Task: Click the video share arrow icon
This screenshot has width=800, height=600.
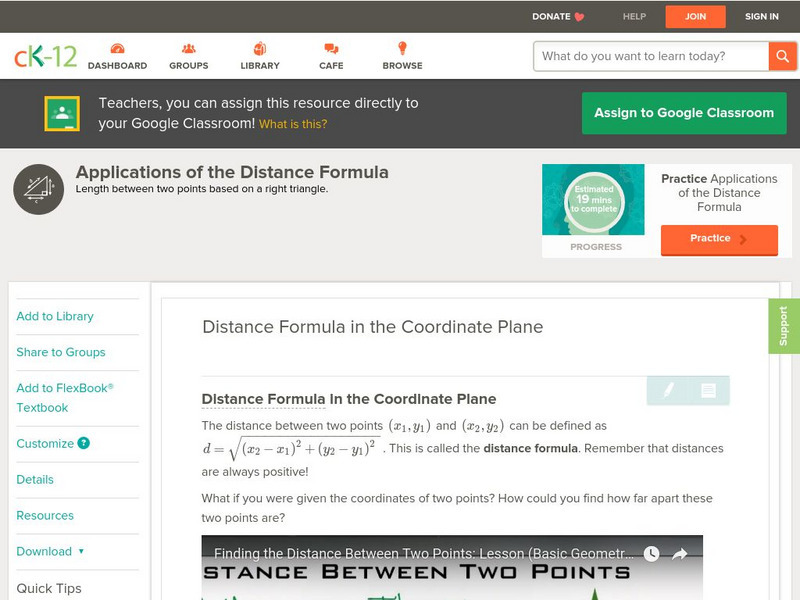Action: coord(680,553)
